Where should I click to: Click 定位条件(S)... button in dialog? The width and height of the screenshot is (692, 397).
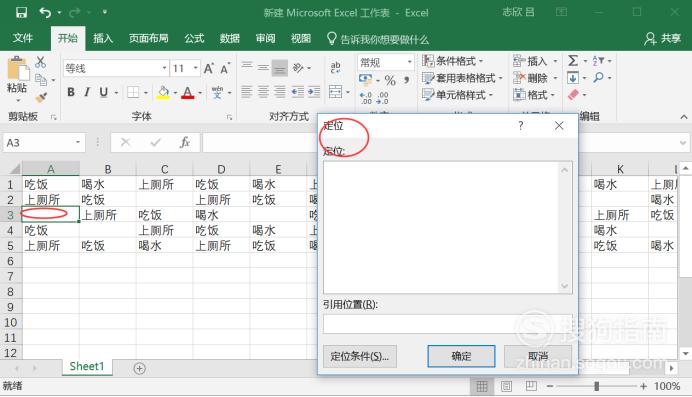pyautogui.click(x=360, y=356)
